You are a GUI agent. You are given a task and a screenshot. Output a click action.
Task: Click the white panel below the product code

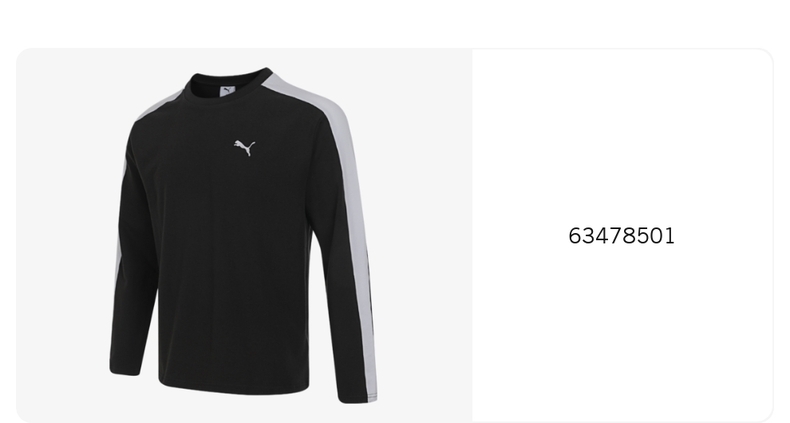(622, 332)
